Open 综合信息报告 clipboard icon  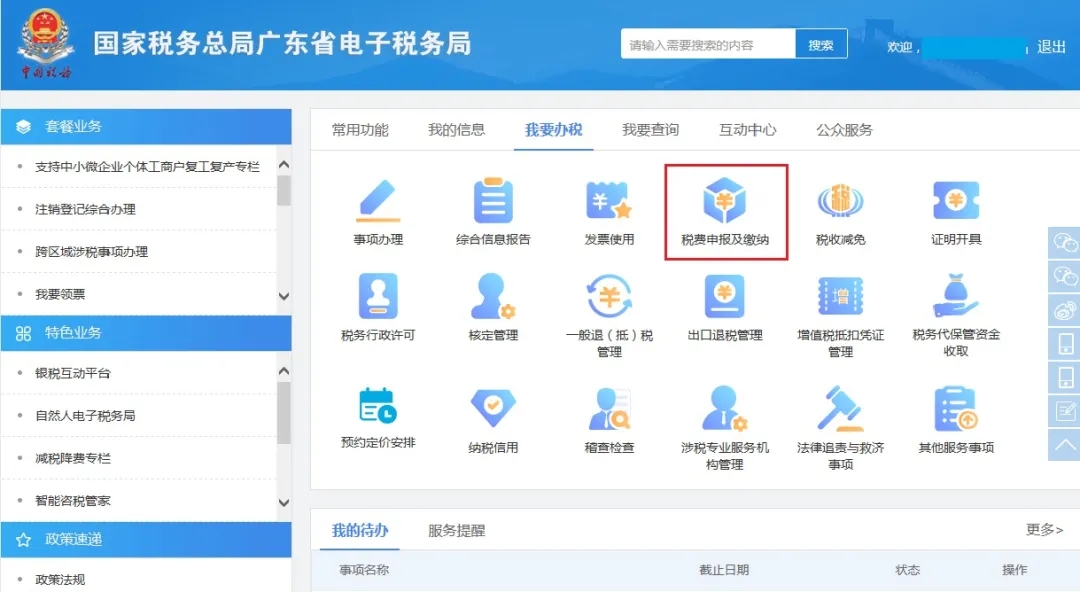click(x=493, y=202)
